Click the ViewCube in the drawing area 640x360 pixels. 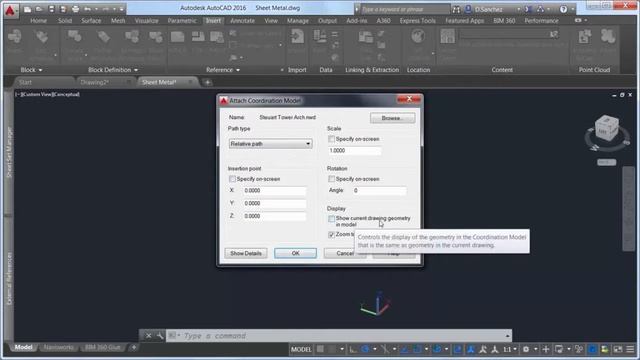pyautogui.click(x=607, y=129)
